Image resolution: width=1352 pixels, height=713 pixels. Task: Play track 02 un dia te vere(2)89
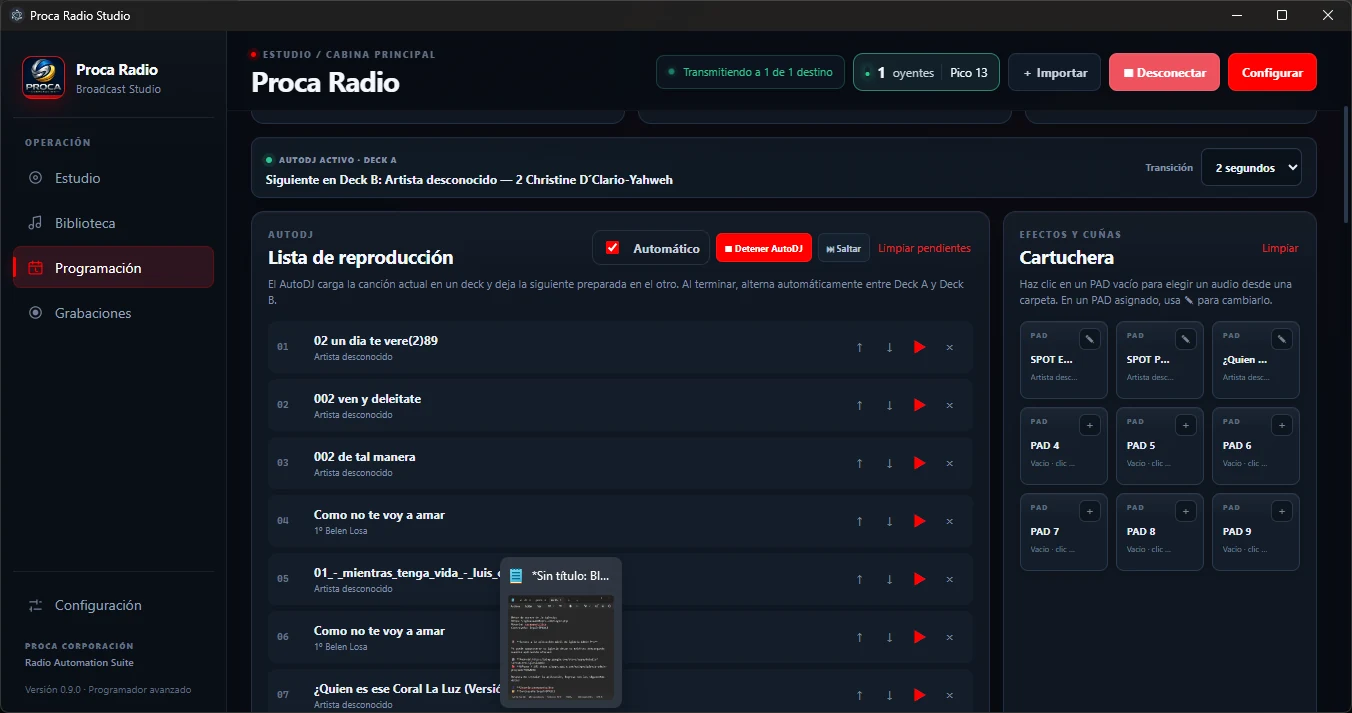pyautogui.click(x=919, y=347)
